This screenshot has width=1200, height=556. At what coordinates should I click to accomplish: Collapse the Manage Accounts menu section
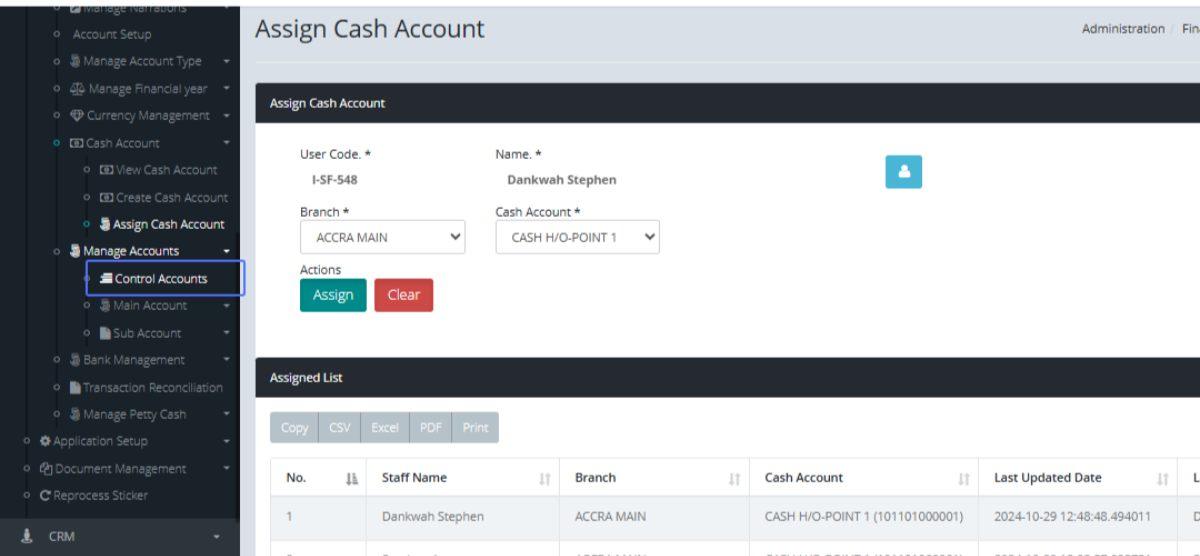[227, 251]
